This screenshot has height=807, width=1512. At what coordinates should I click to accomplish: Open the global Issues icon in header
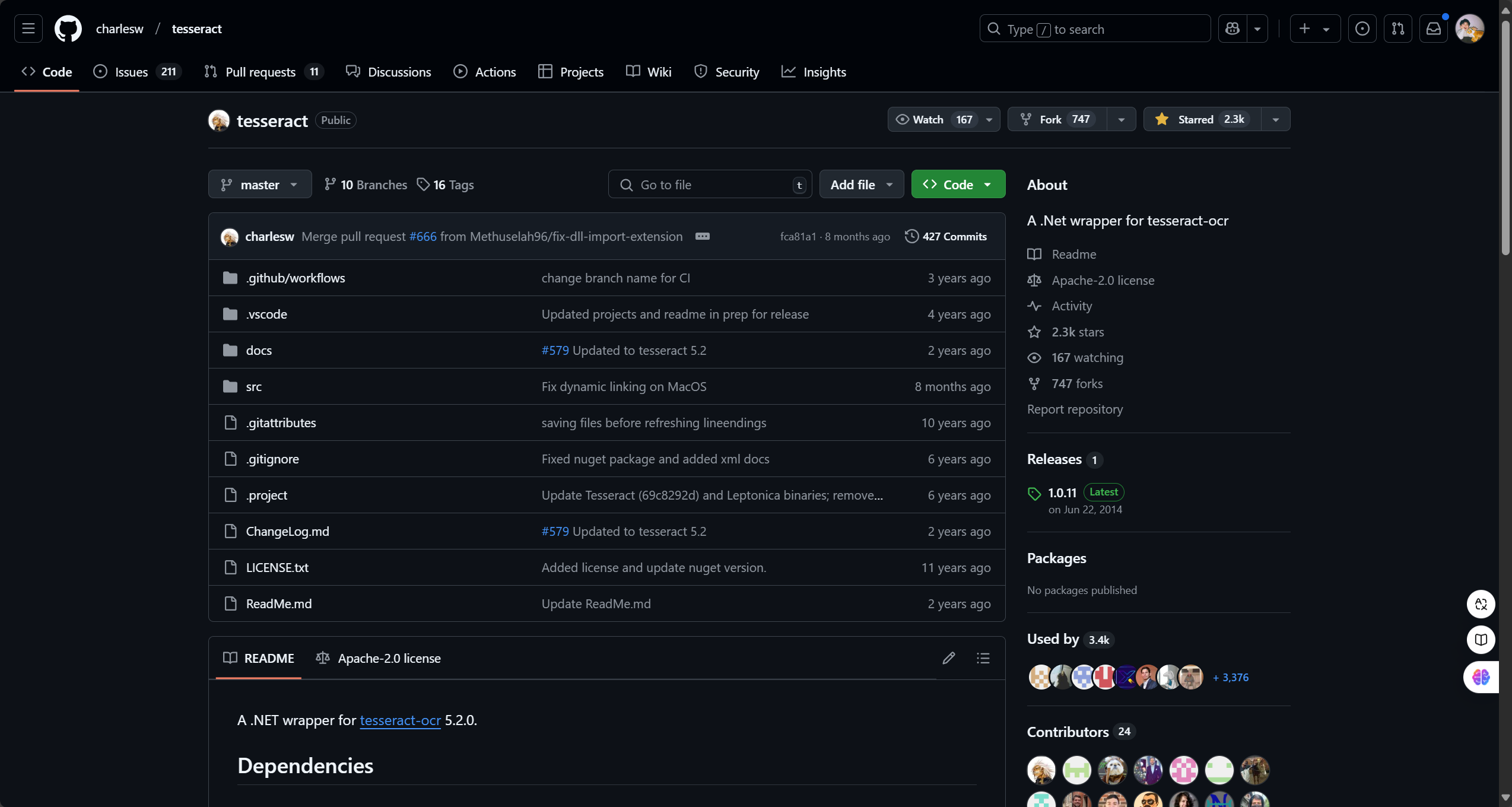(x=1362, y=28)
